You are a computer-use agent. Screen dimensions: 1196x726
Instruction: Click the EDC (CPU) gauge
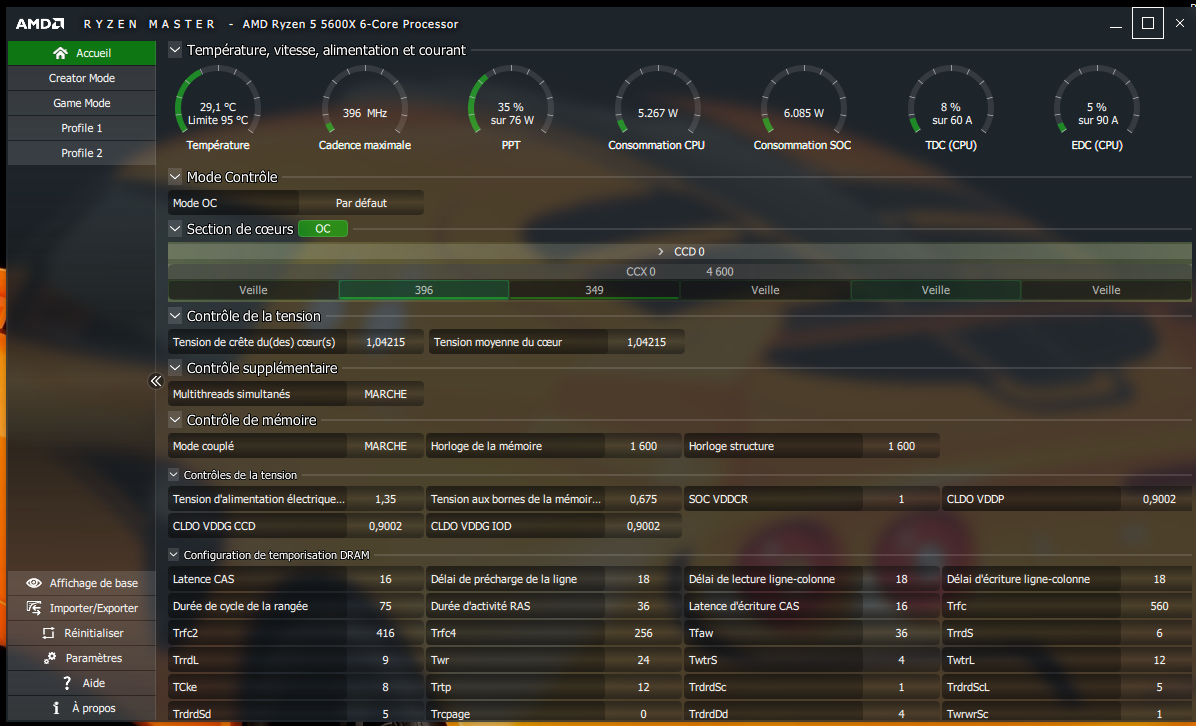(1097, 108)
